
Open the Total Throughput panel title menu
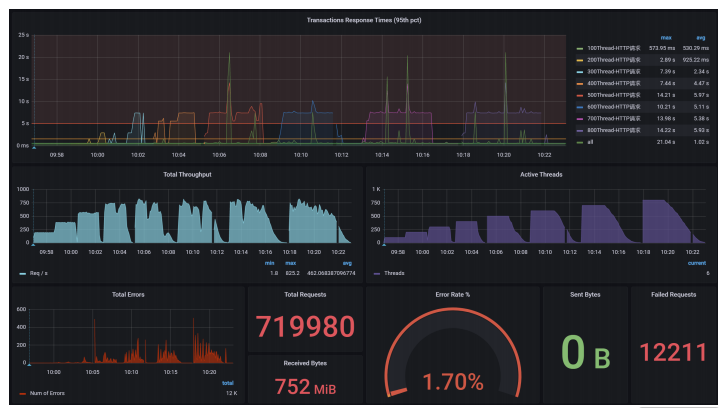coord(187,174)
